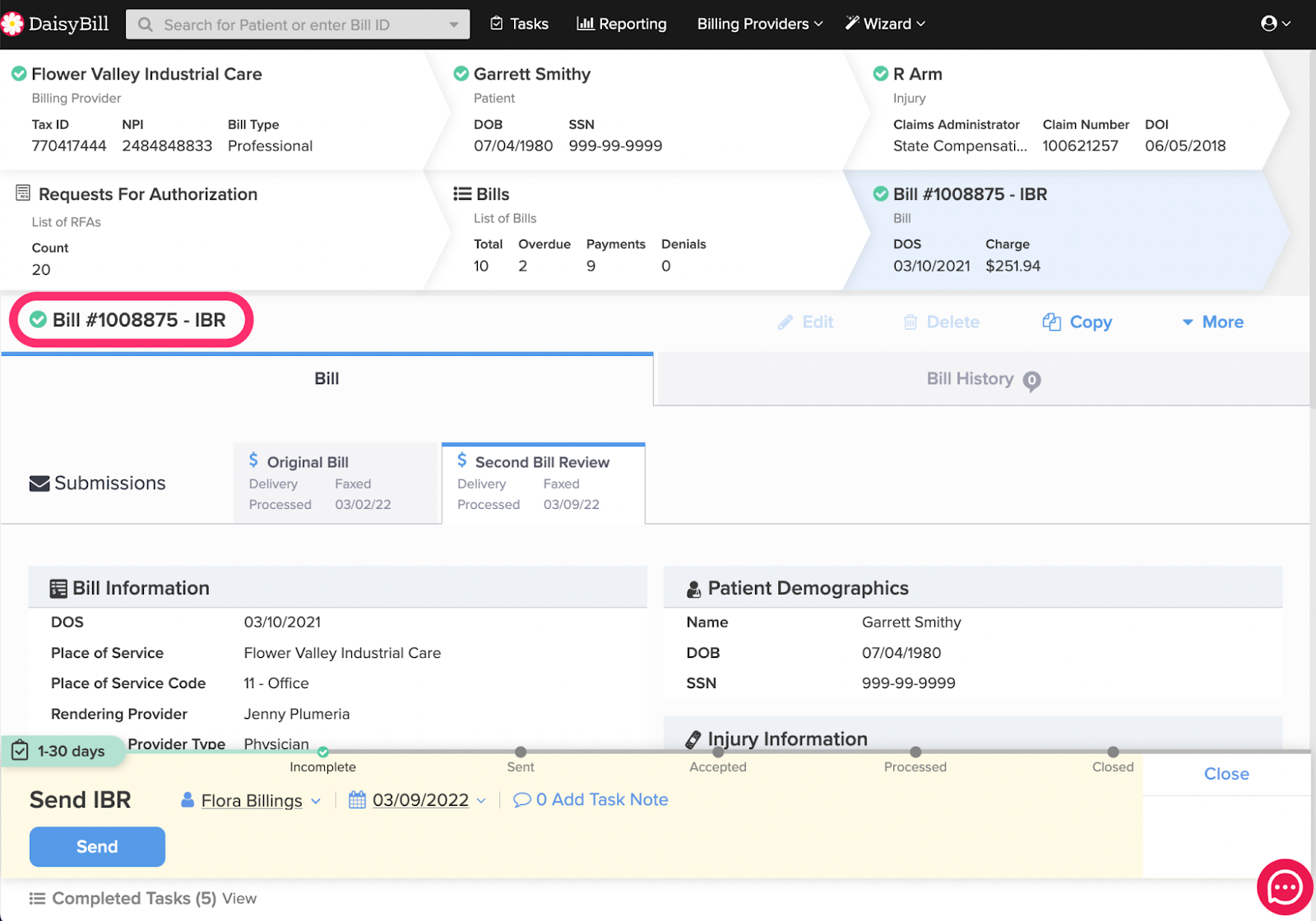Click the DaisyBill flower logo

[x=12, y=24]
